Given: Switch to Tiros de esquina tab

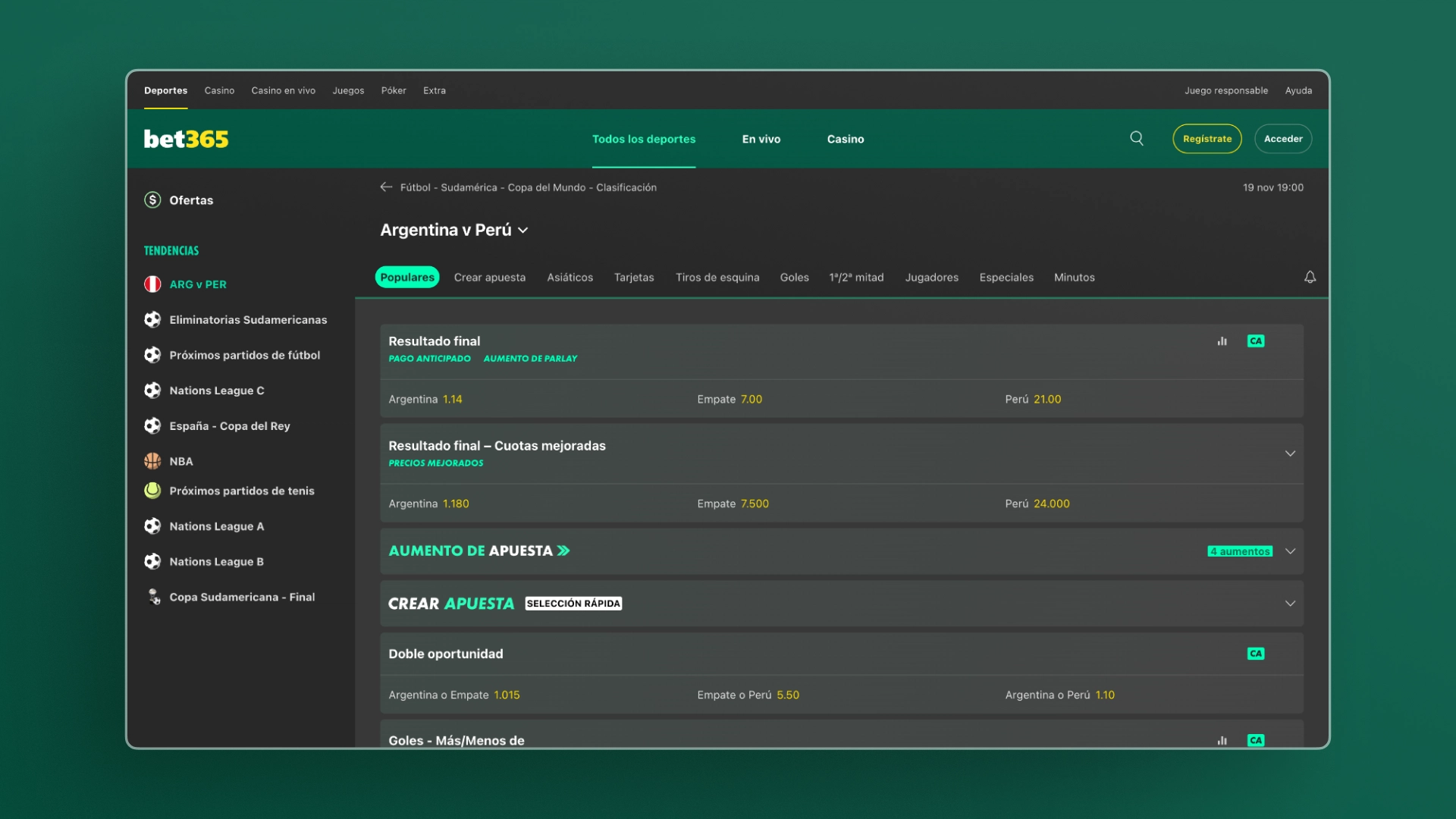Looking at the screenshot, I should pos(717,278).
